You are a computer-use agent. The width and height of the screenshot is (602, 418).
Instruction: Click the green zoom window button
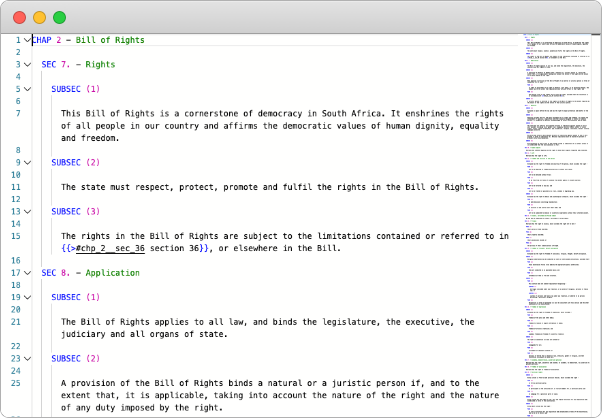60,18
